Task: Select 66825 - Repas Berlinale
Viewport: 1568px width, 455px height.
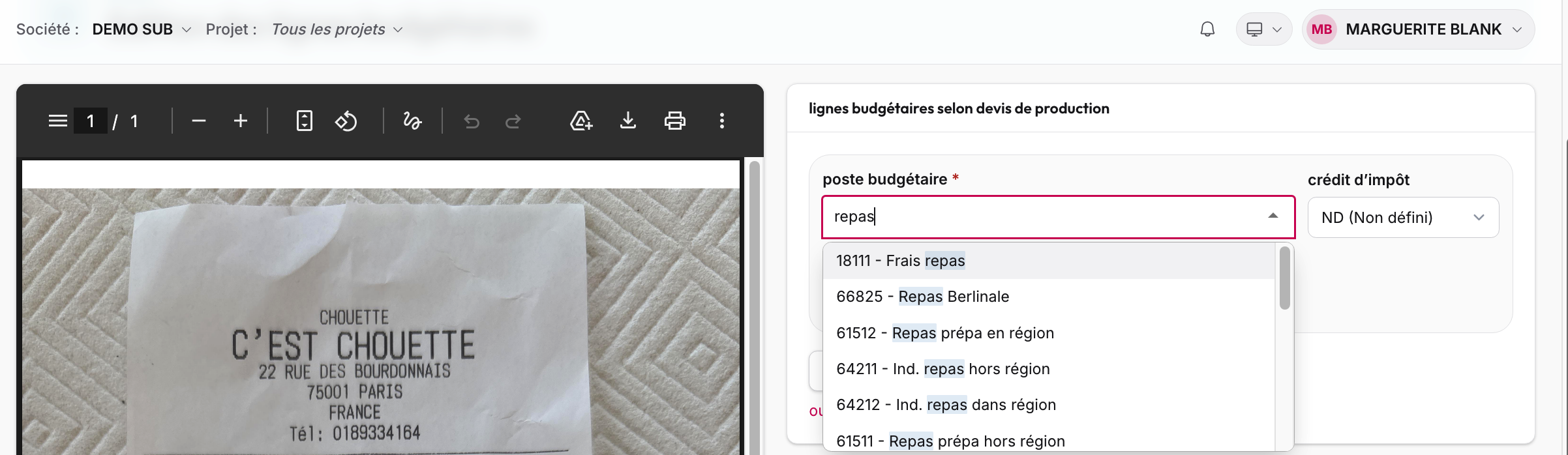Action: point(1049,297)
